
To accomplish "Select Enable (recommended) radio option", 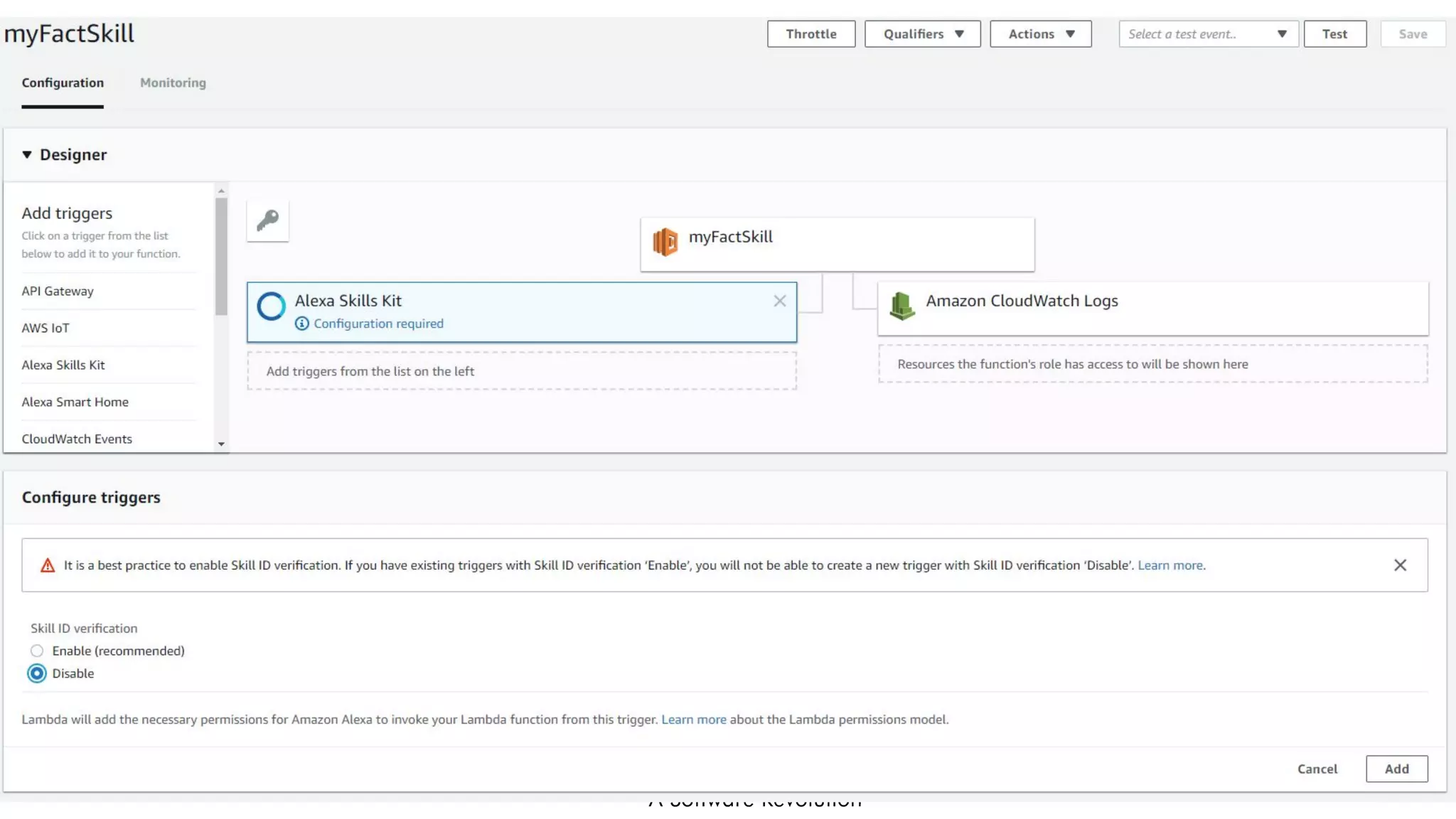I will click(37, 651).
